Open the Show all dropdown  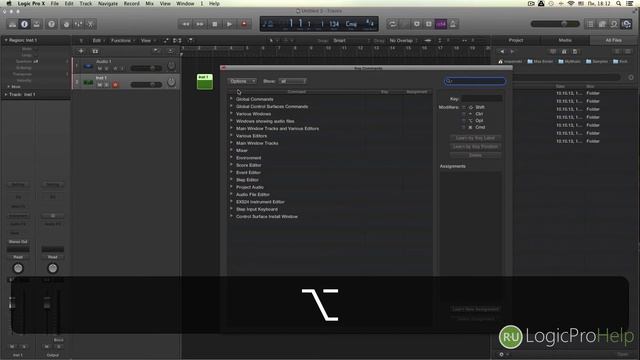[292, 81]
